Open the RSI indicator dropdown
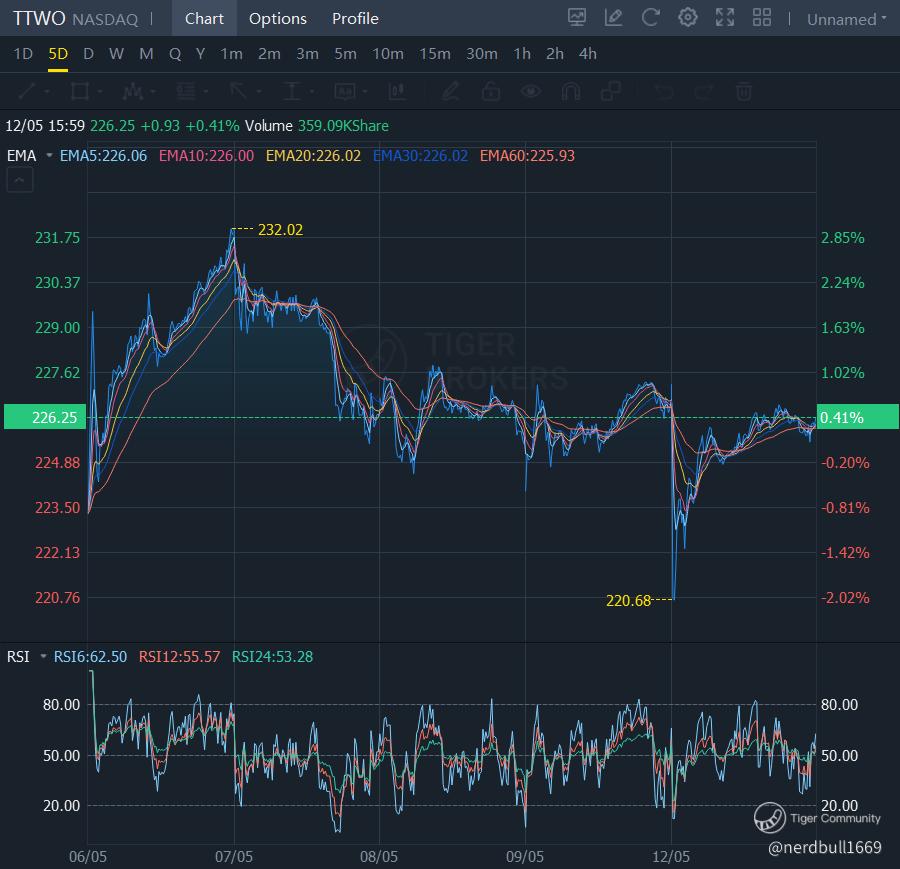 (43, 656)
